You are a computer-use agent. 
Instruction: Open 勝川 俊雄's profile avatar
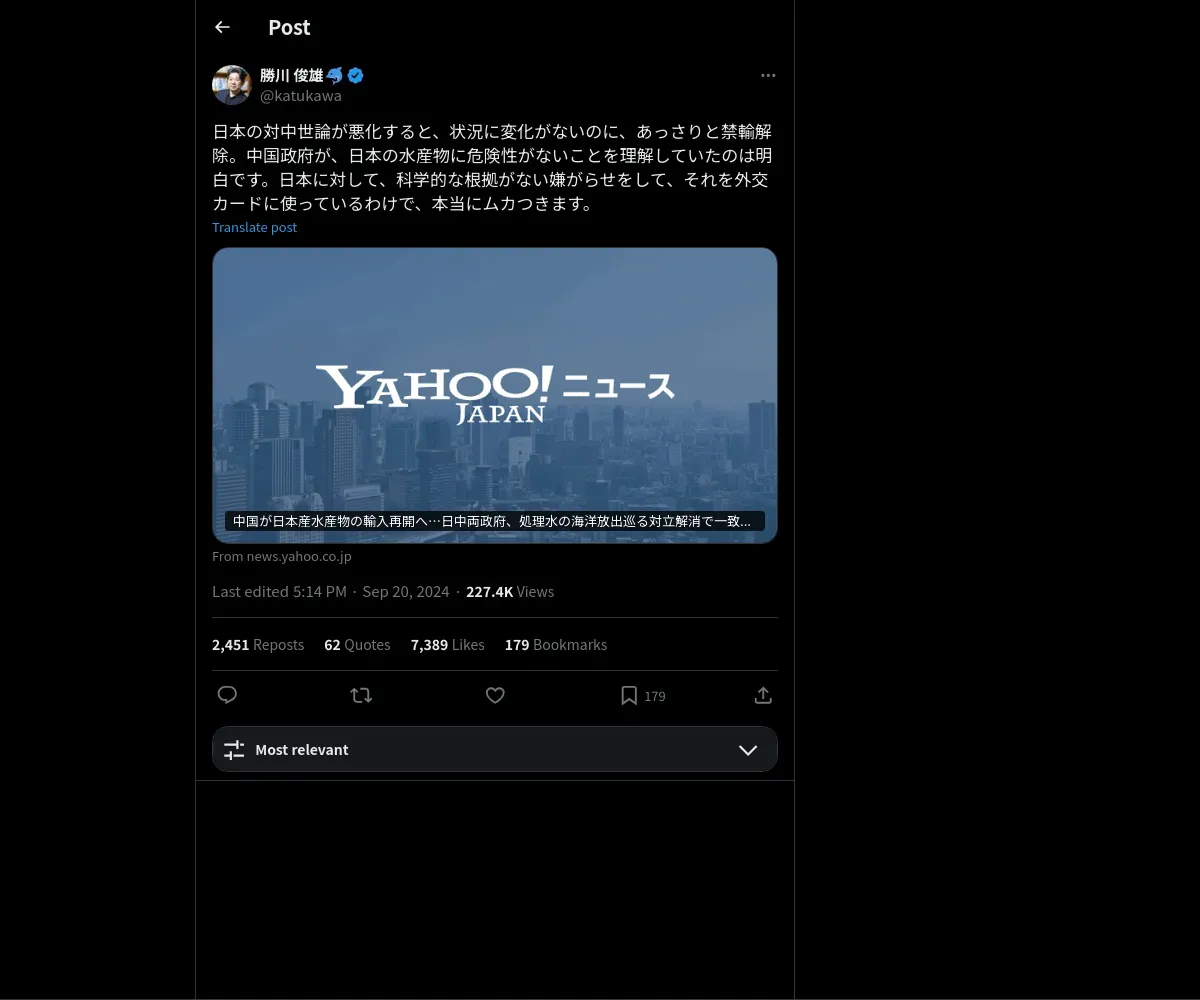[x=232, y=85]
